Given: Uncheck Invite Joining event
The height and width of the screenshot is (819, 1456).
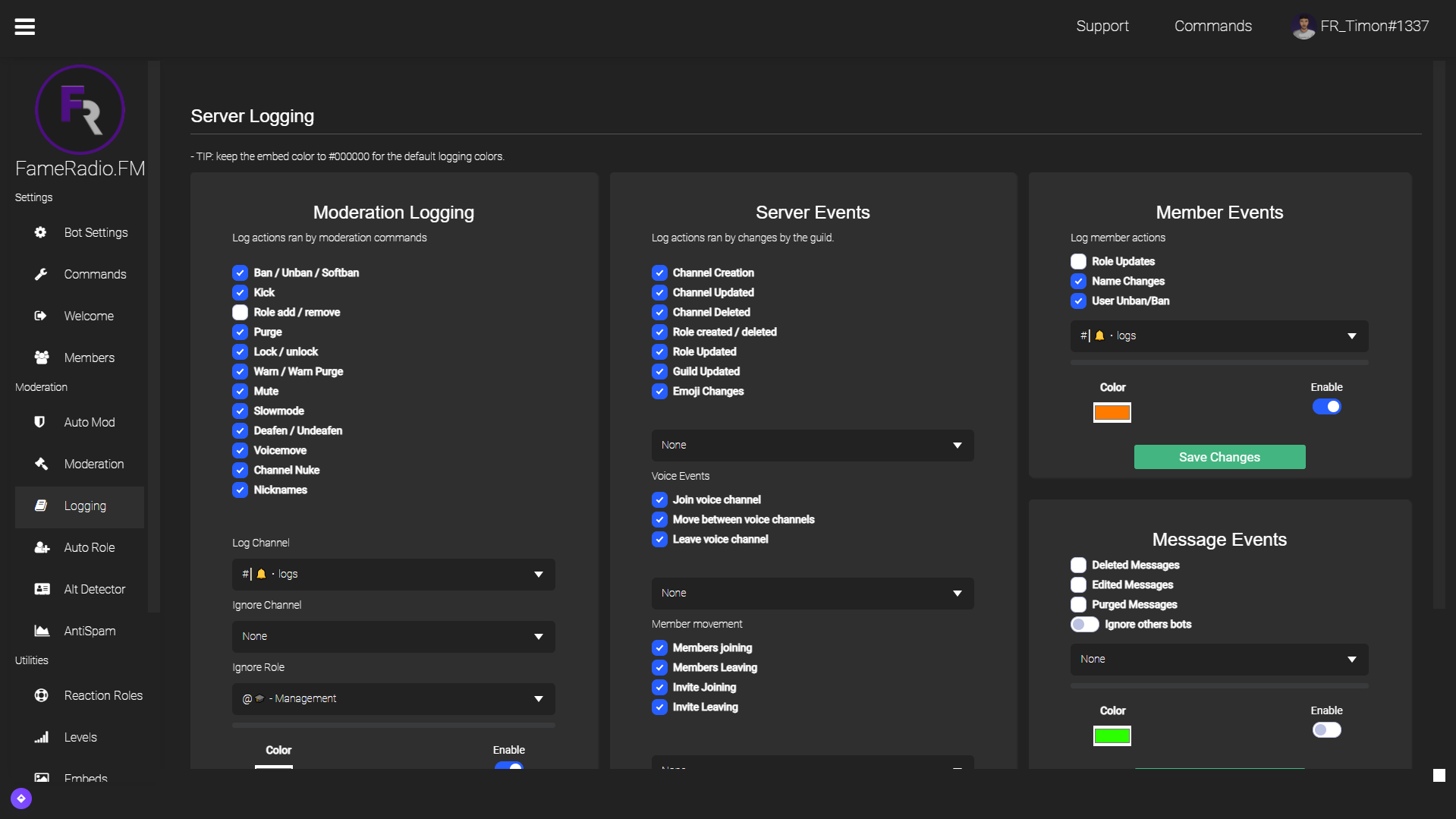Looking at the screenshot, I should pyautogui.click(x=659, y=687).
